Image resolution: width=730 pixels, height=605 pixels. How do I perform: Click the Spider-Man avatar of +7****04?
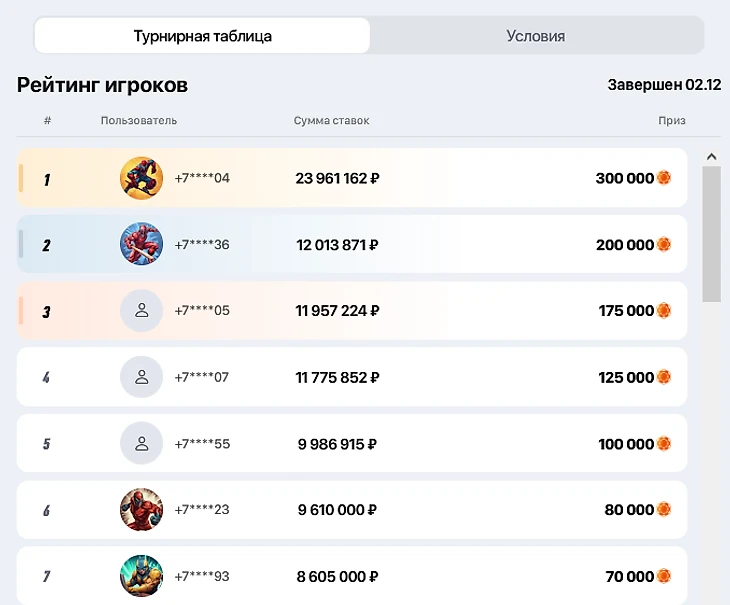142,178
